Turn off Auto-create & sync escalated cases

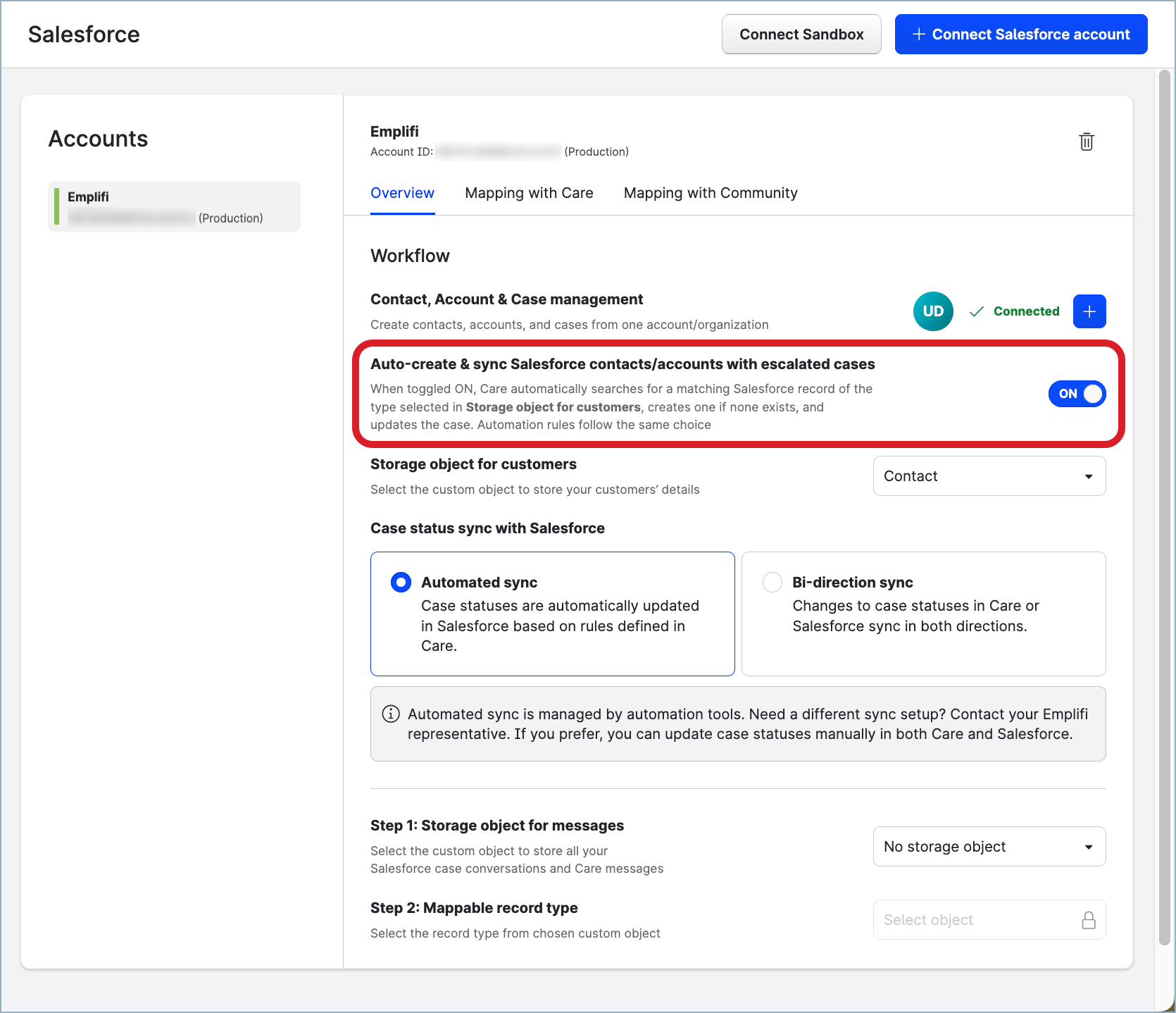[1077, 394]
